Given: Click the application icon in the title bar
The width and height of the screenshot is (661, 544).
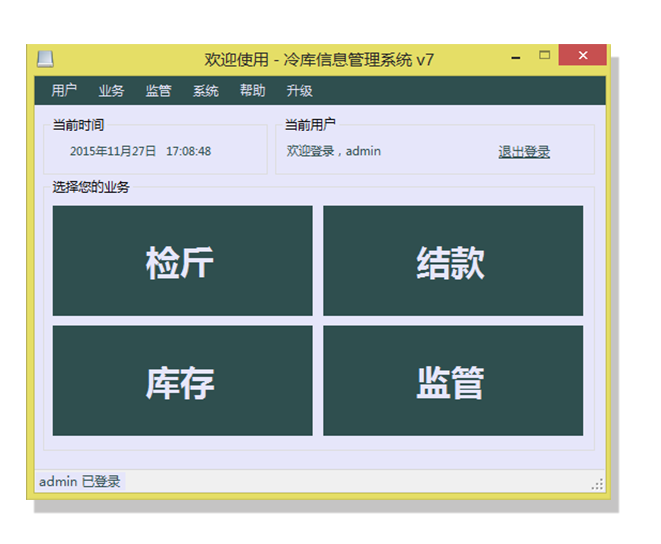Looking at the screenshot, I should click(45, 59).
